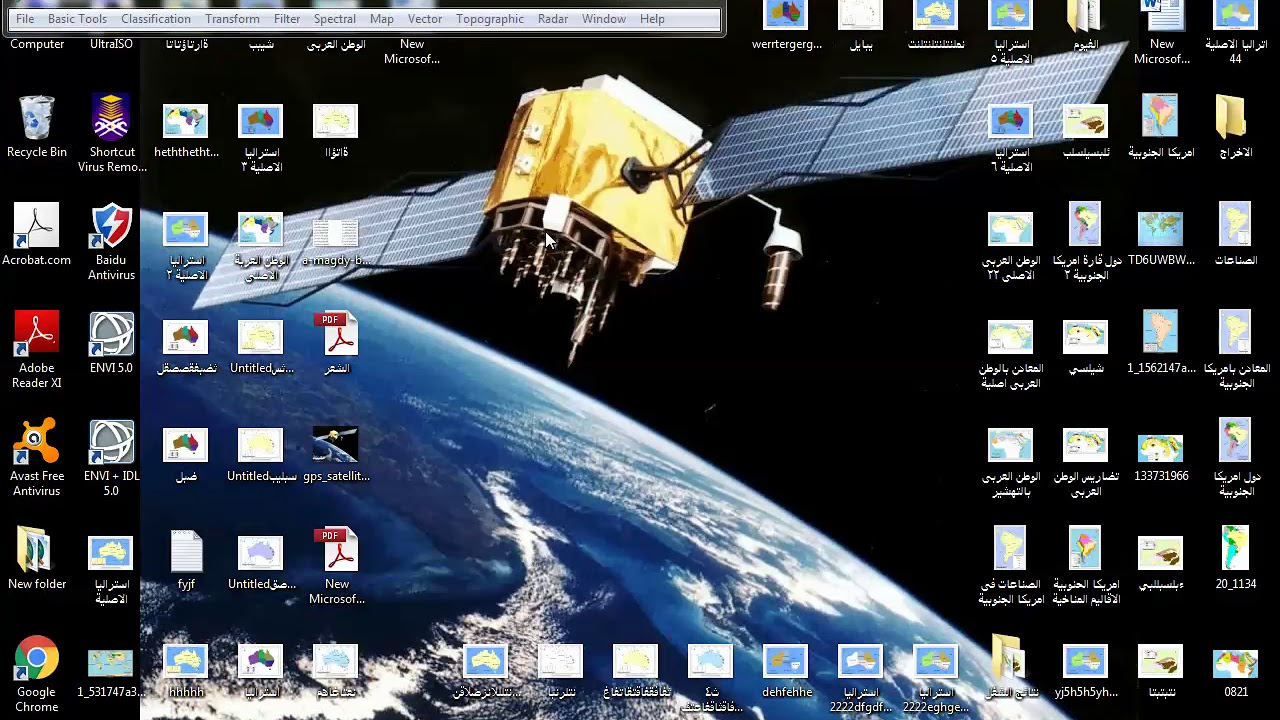
Task: Open the Spectral menu
Action: tap(334, 19)
